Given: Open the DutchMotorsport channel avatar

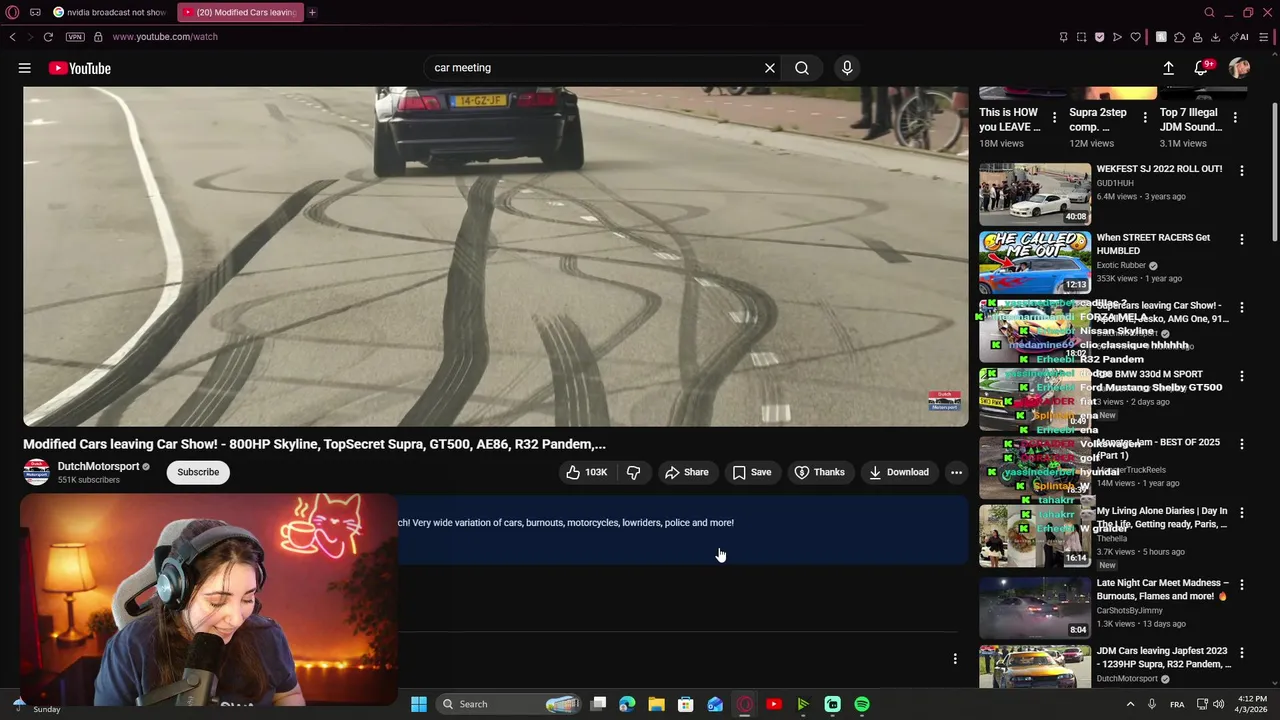Looking at the screenshot, I should (36, 472).
